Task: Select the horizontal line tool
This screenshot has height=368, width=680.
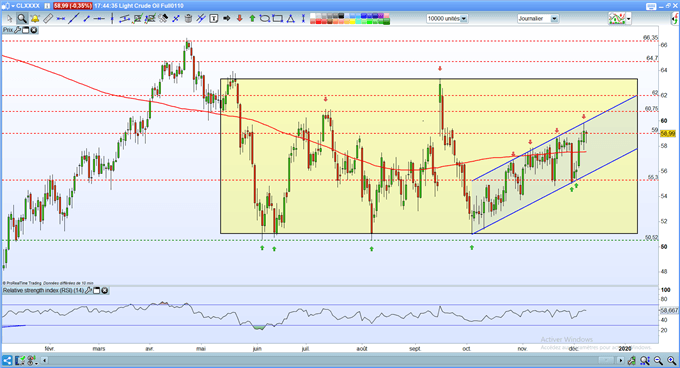Action: pyautogui.click(x=99, y=19)
